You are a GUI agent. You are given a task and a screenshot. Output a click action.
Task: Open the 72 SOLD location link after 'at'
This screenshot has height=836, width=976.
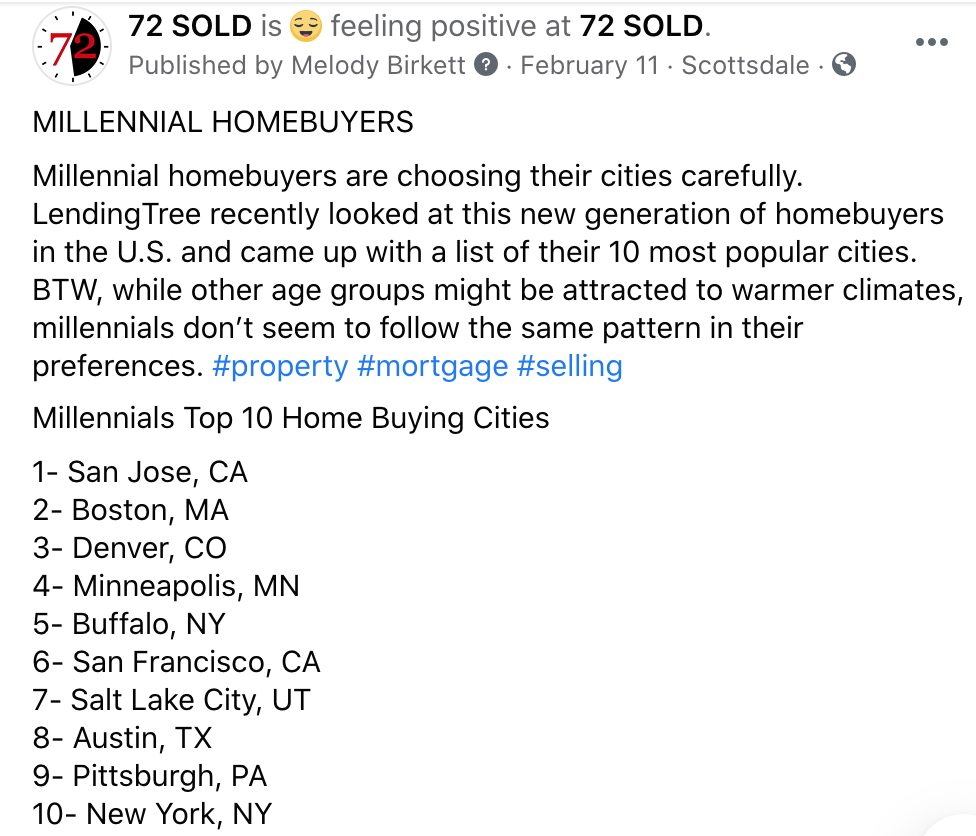[641, 26]
